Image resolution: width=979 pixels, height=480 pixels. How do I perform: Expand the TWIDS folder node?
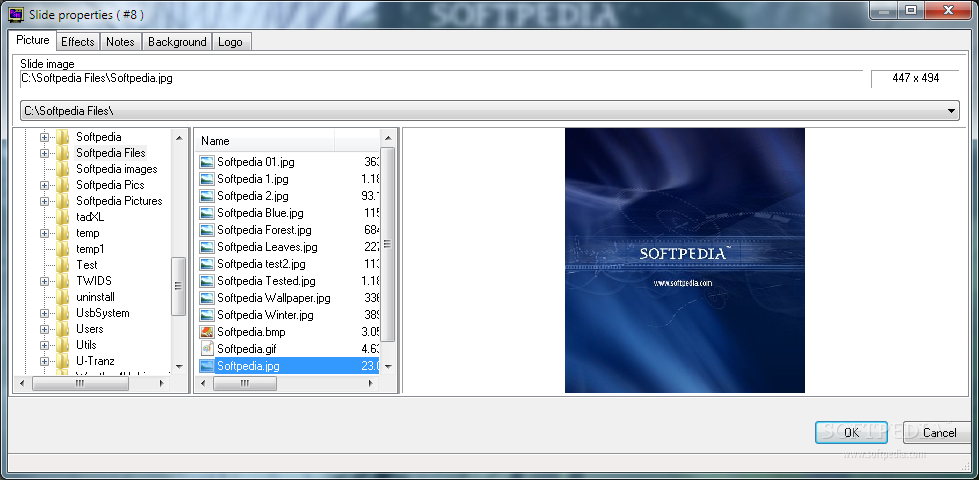[x=44, y=281]
